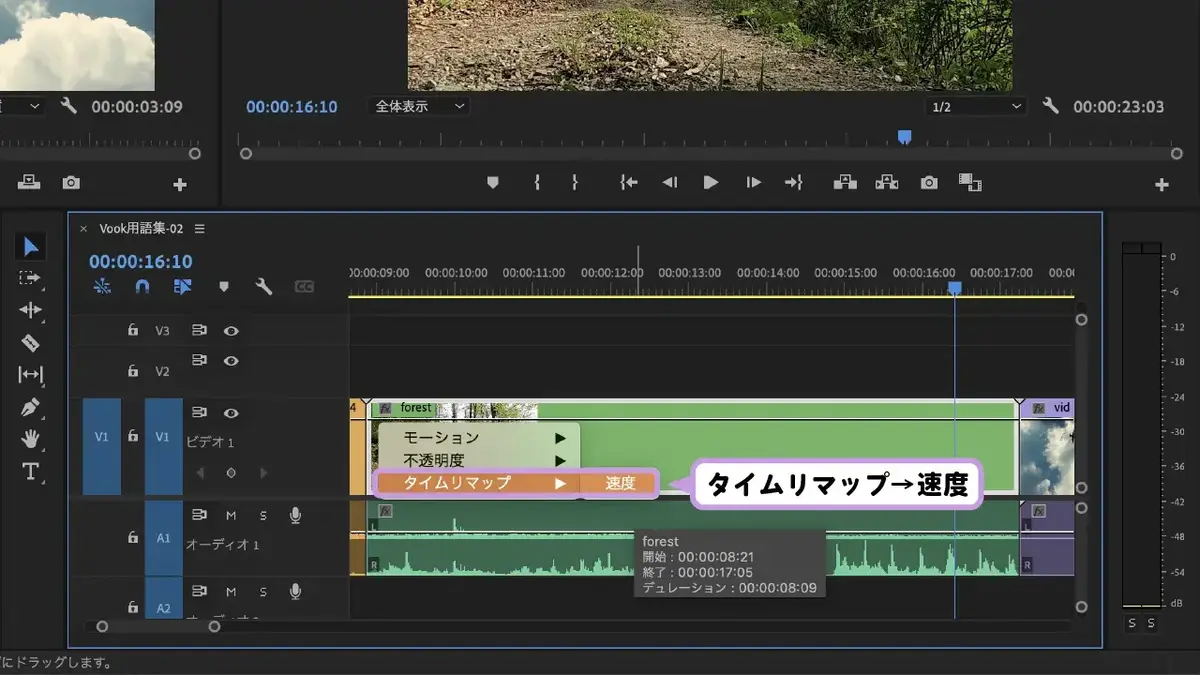Choose 速度 in the submenu

click(620, 483)
